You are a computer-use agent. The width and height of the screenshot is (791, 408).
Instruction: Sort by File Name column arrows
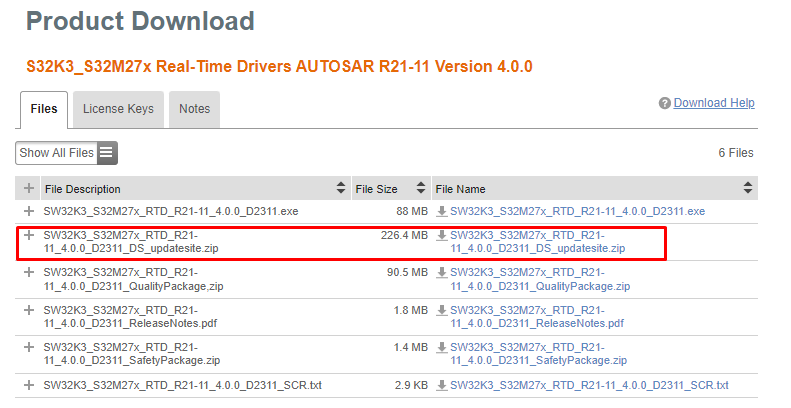point(747,188)
